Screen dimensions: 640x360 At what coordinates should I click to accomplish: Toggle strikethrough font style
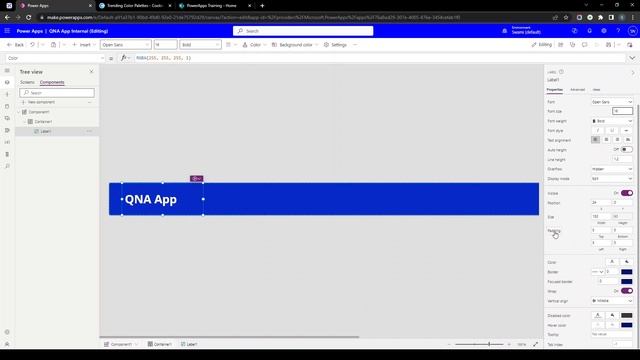626,131
